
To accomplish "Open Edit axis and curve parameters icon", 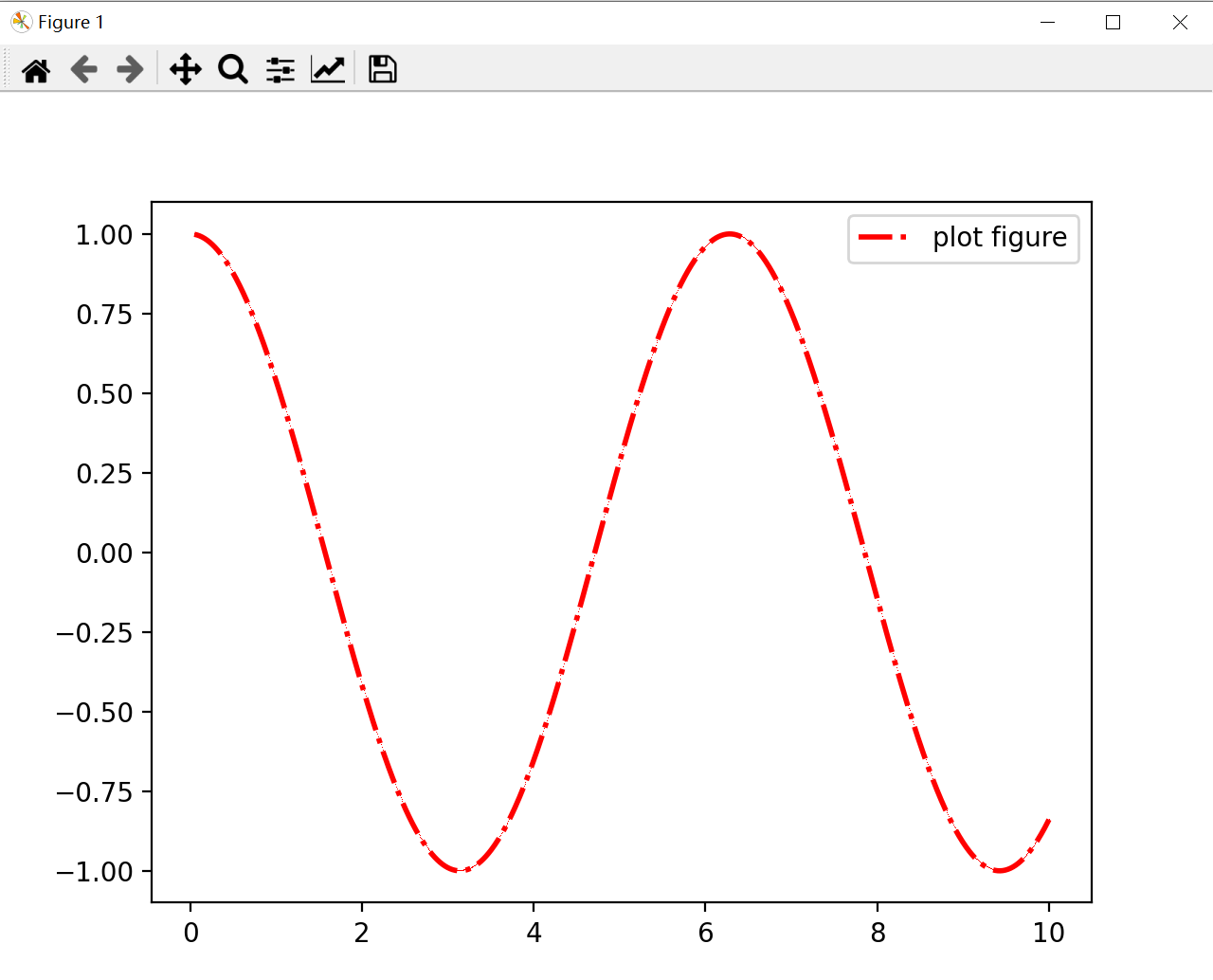I will click(x=328, y=69).
